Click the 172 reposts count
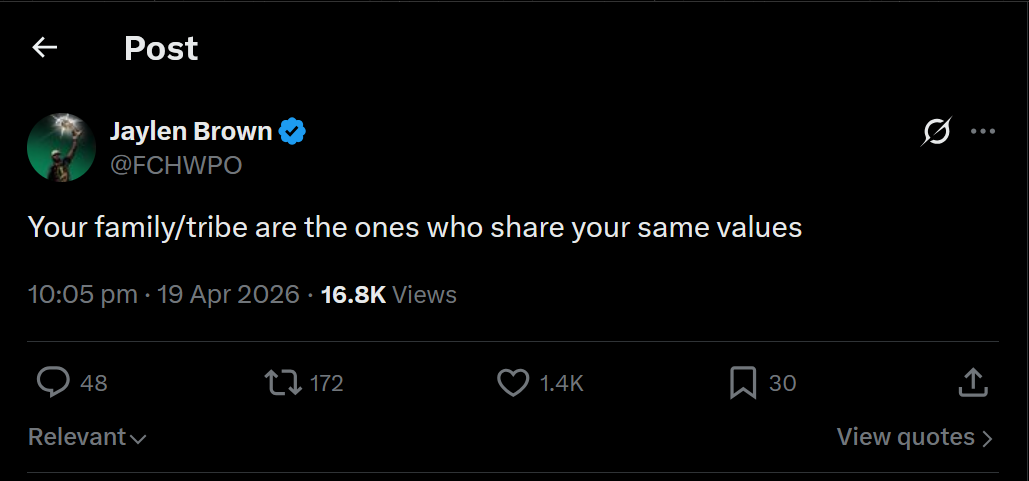The width and height of the screenshot is (1029, 481). tap(326, 383)
